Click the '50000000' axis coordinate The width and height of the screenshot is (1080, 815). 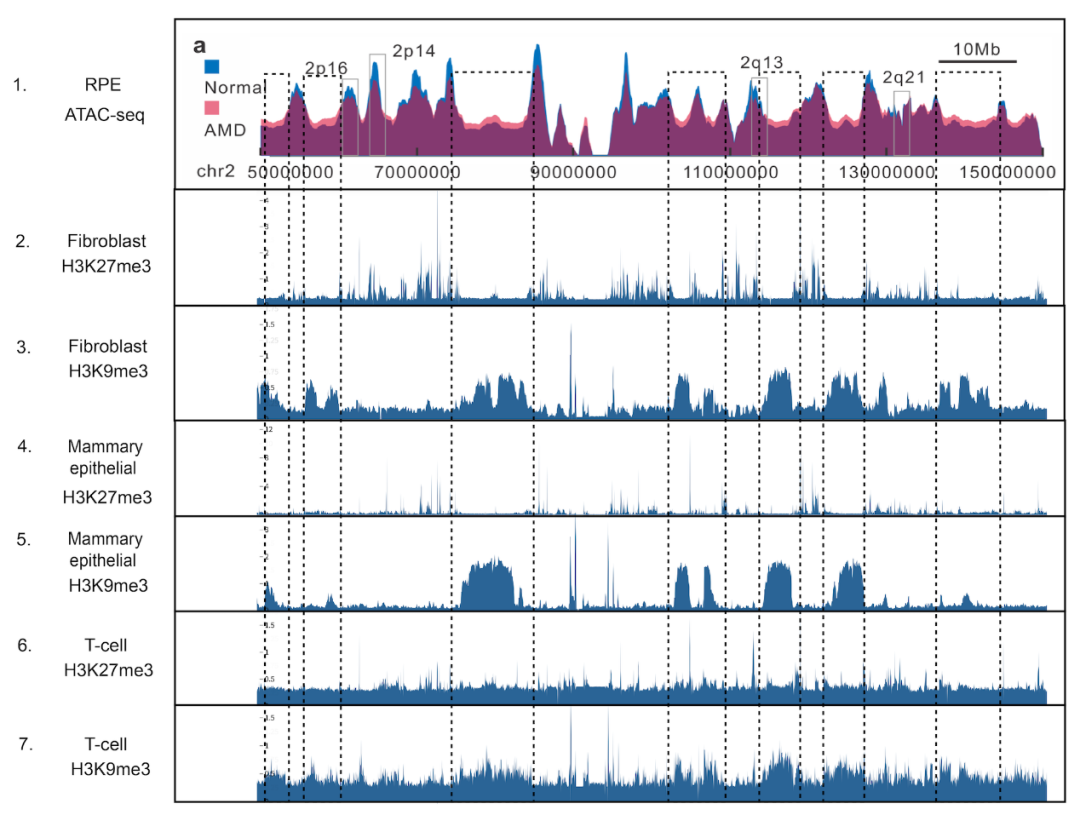tap(291, 172)
